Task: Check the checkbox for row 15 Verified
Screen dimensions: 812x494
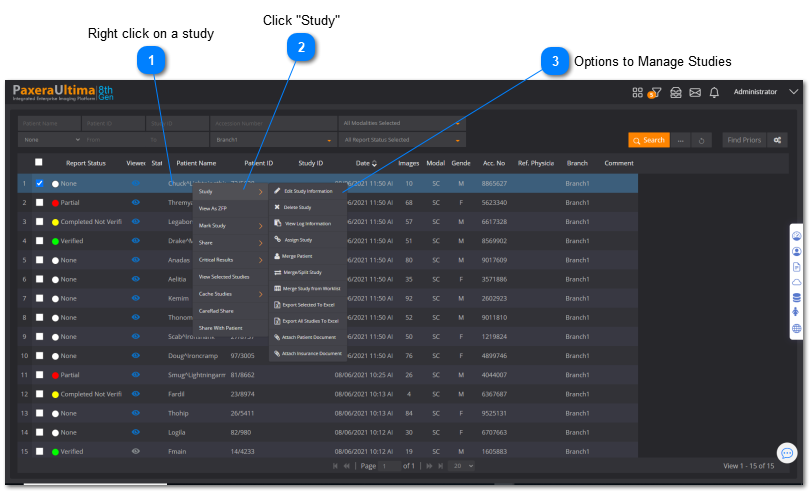Action: click(39, 452)
